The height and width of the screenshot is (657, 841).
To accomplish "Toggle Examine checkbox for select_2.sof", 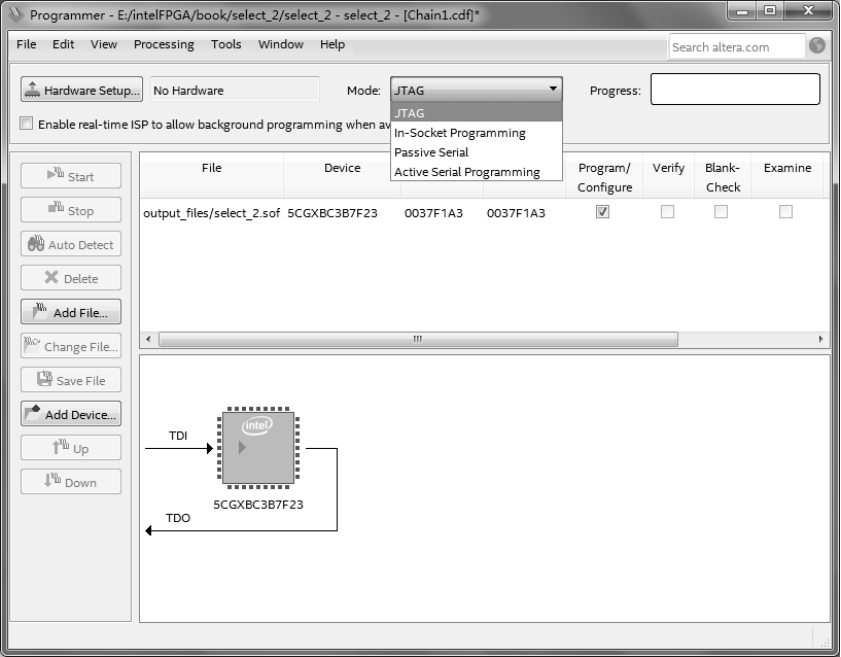I will pos(786,212).
